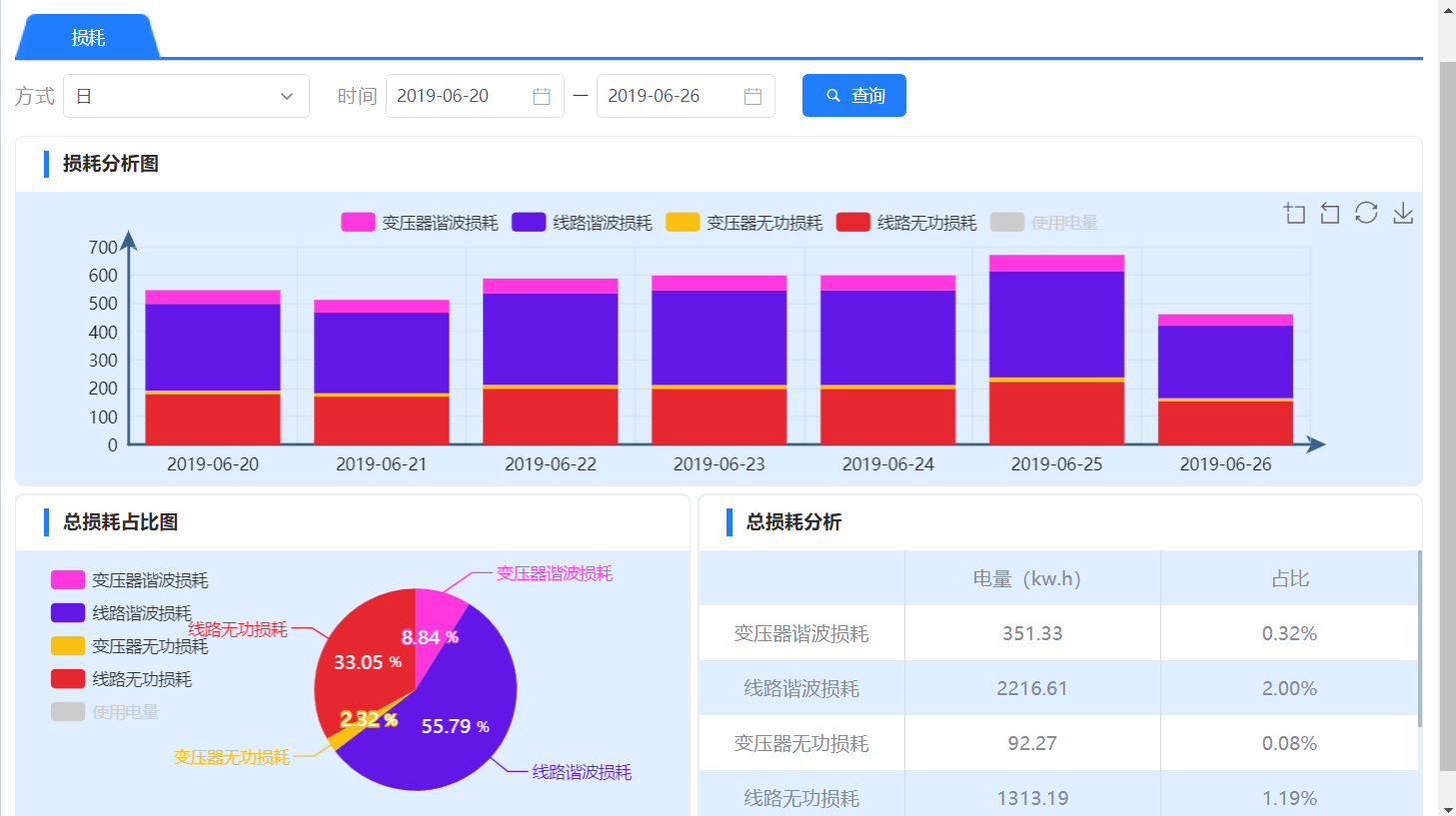Expand the 方式 dropdown showing 日
This screenshot has height=816, width=1456.
[x=186, y=96]
